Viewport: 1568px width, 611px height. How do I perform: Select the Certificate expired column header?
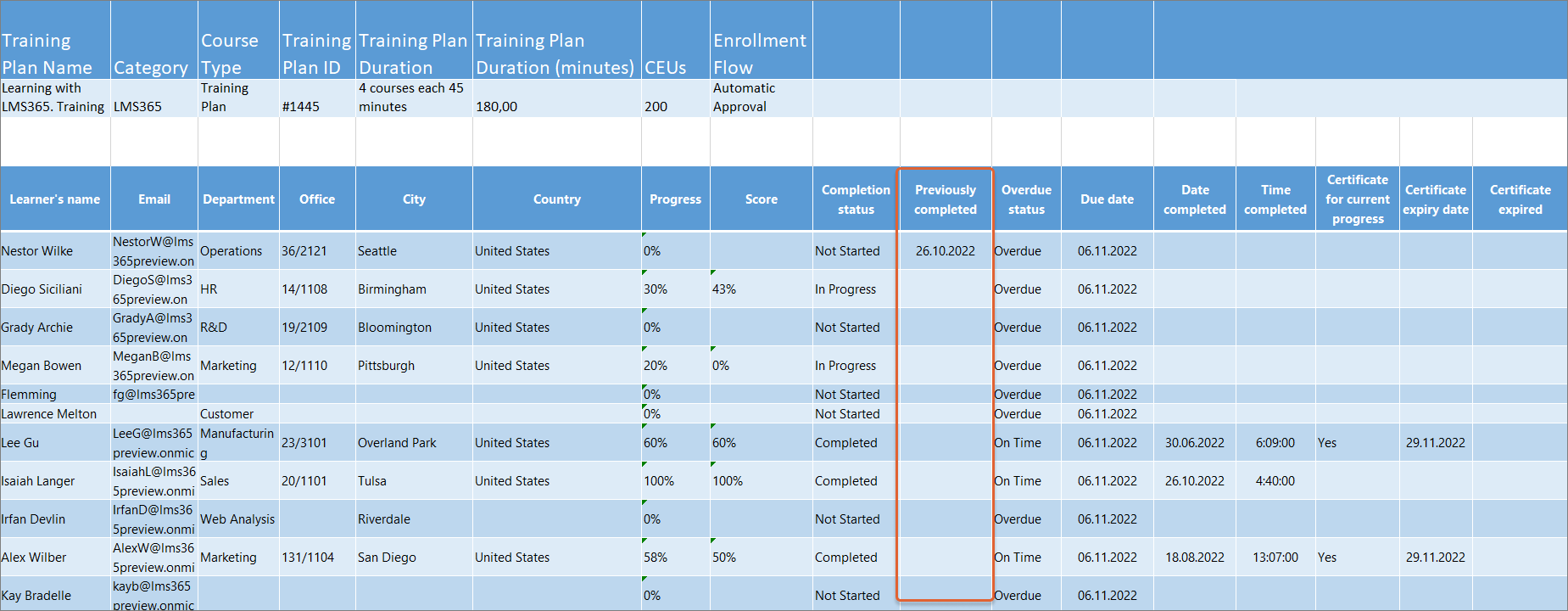(x=1520, y=199)
